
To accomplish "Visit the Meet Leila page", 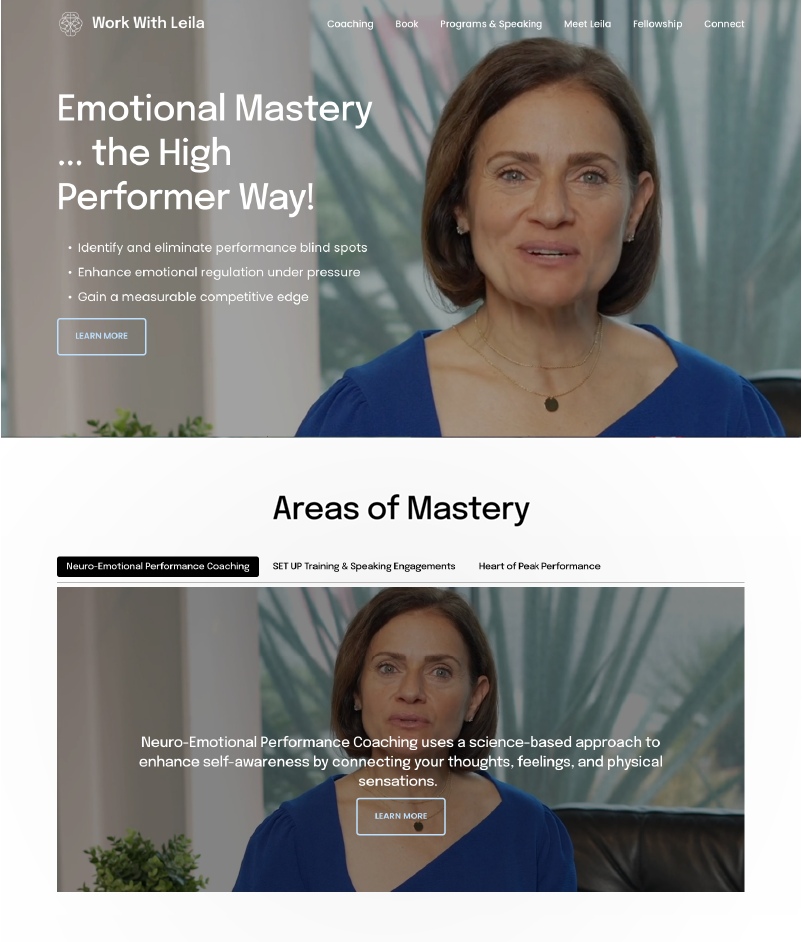I will point(587,24).
